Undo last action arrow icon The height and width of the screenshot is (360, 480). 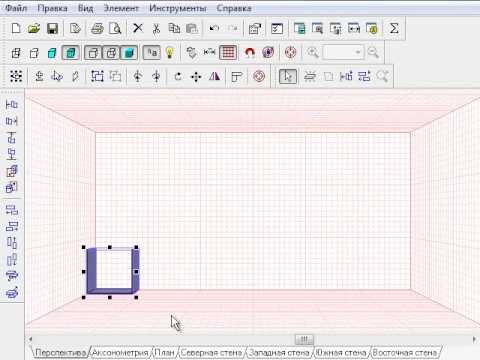click(x=214, y=29)
